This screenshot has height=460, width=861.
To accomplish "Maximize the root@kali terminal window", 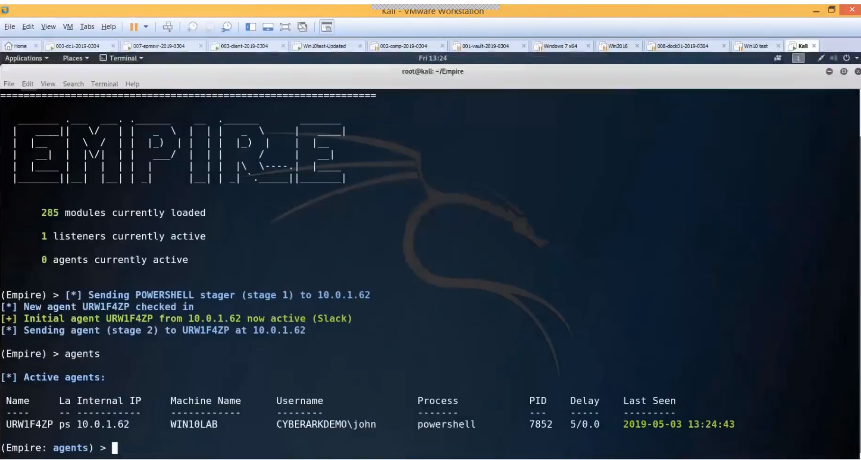I will click(x=843, y=71).
